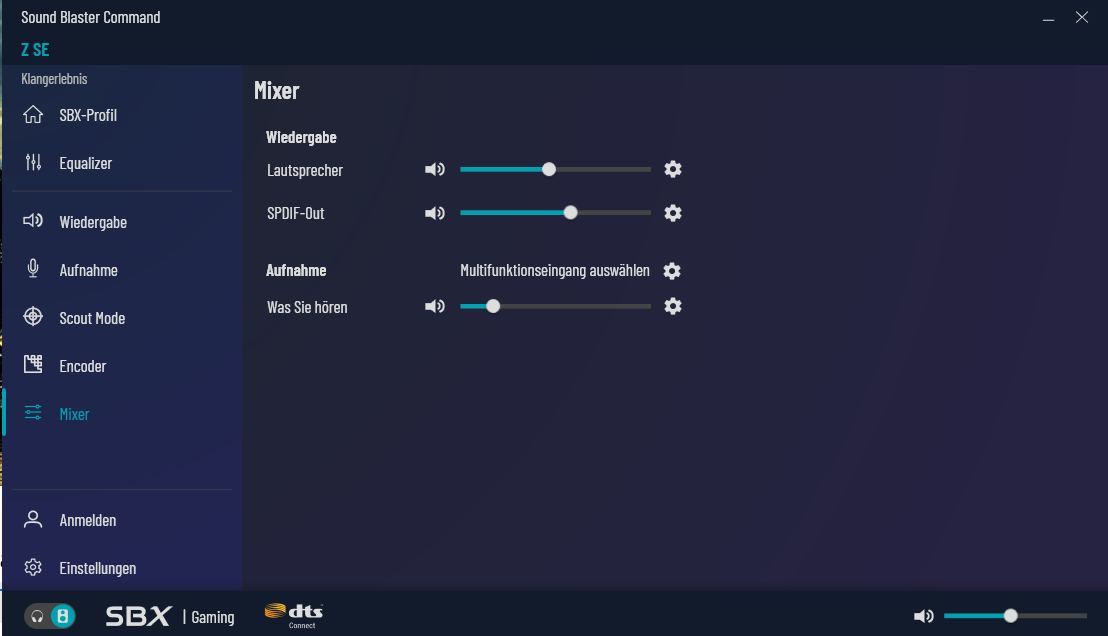Image resolution: width=1108 pixels, height=636 pixels.
Task: Minimize the Sound Blaster Command window
Action: 1049,18
